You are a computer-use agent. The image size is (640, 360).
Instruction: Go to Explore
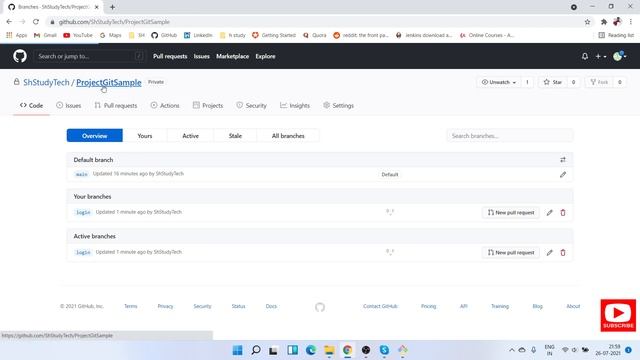[x=265, y=56]
